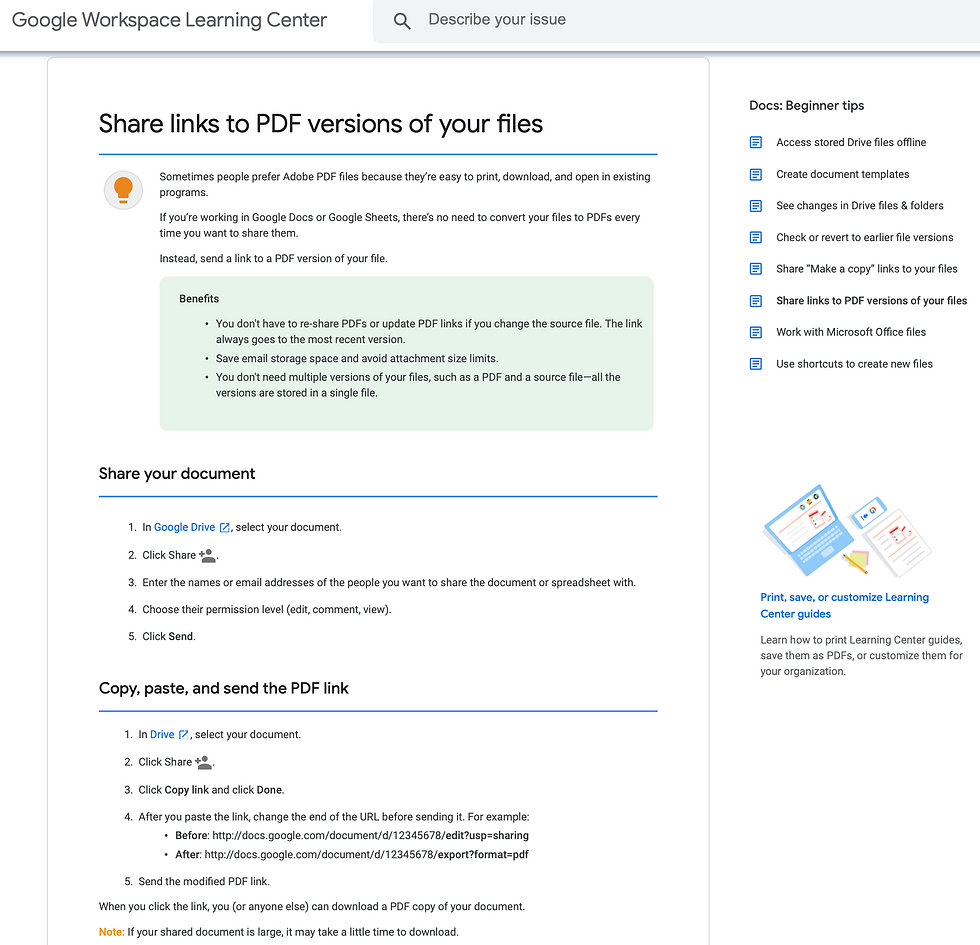Click step 'Click Copy link and click Done.'
Image resolution: width=980 pixels, height=945 pixels.
tap(211, 790)
